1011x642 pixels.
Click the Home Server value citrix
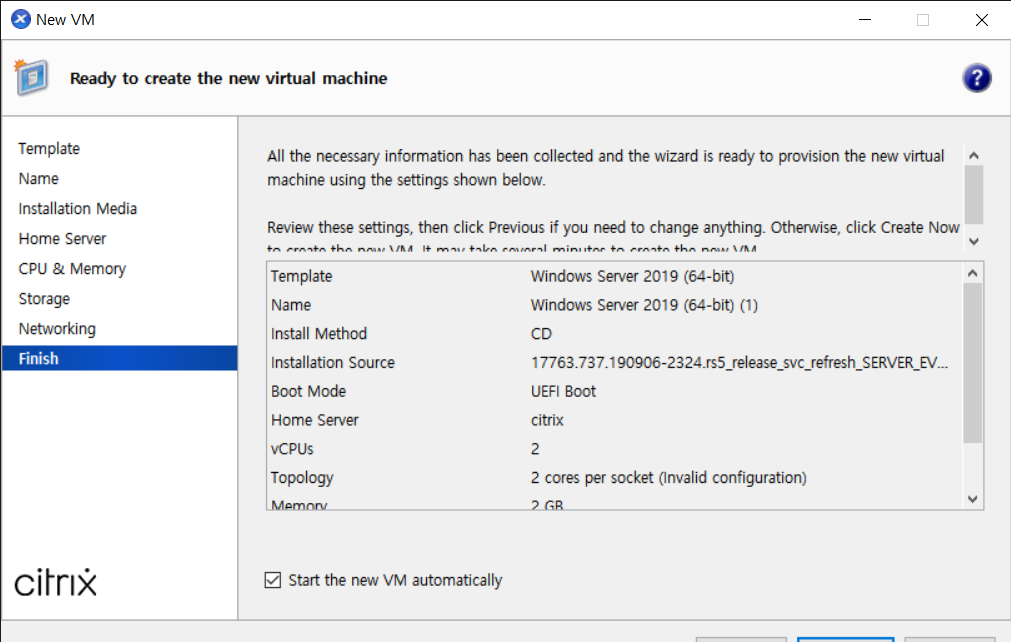point(547,420)
